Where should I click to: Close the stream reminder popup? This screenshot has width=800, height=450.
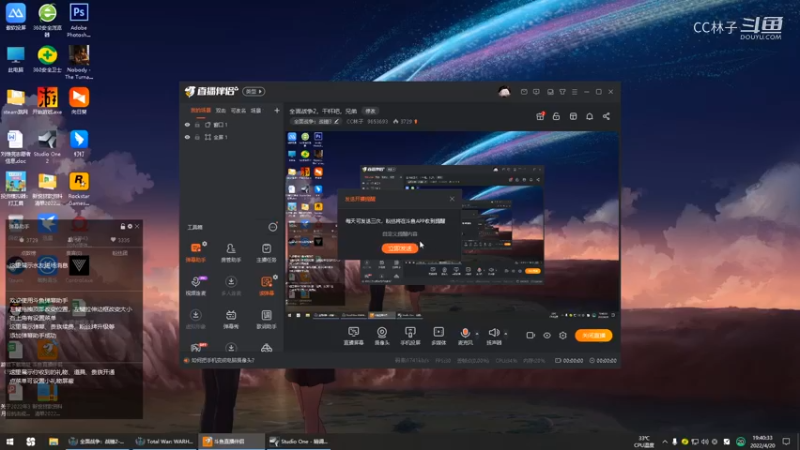point(452,198)
